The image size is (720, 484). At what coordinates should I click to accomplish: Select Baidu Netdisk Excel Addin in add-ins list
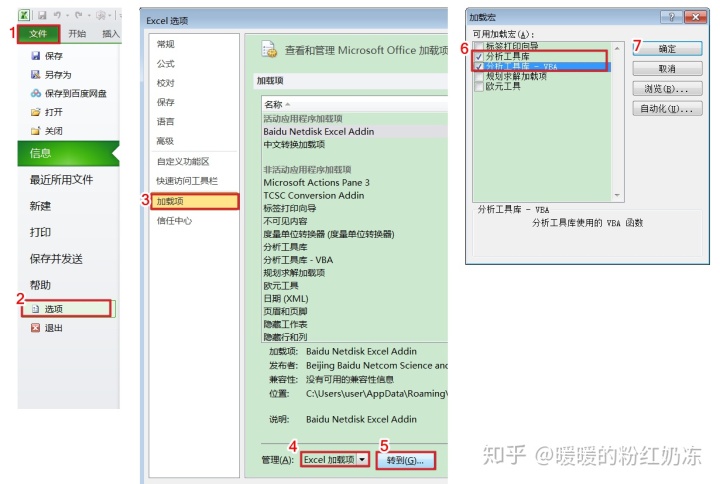pyautogui.click(x=354, y=131)
